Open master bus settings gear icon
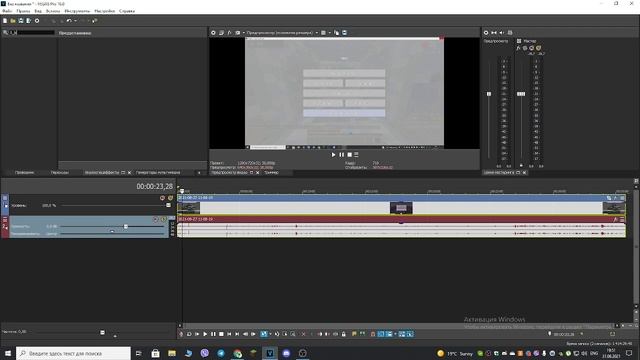Screen dimensions: 640x360 486,33
